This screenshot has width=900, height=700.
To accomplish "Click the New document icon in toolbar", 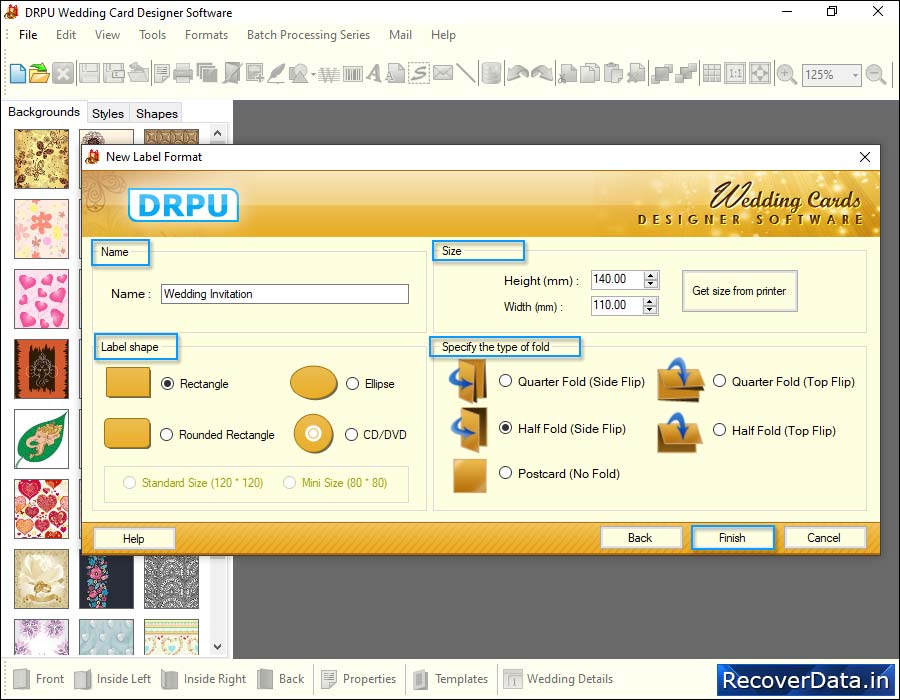I will (x=18, y=74).
